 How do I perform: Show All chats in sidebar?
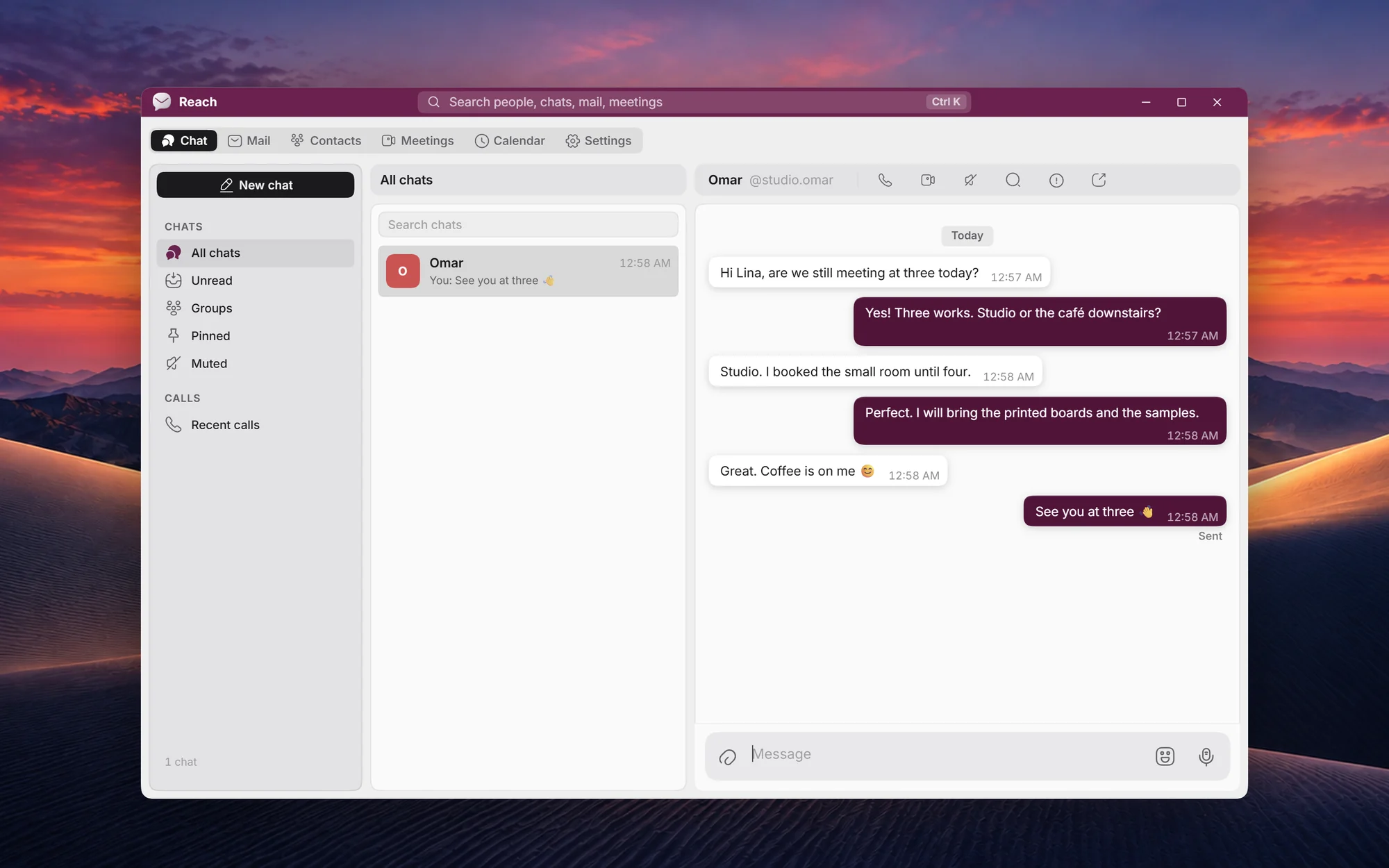(x=256, y=253)
